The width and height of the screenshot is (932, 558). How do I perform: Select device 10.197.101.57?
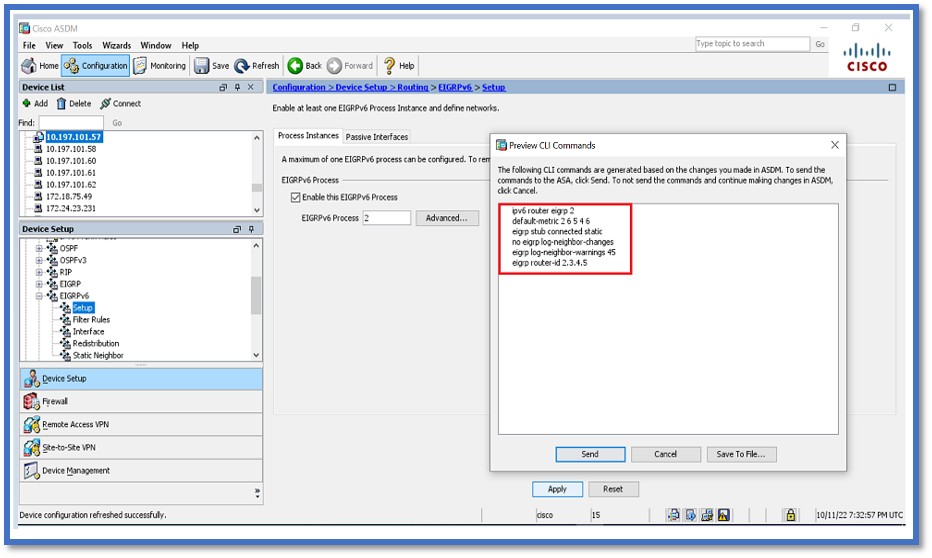coord(74,137)
